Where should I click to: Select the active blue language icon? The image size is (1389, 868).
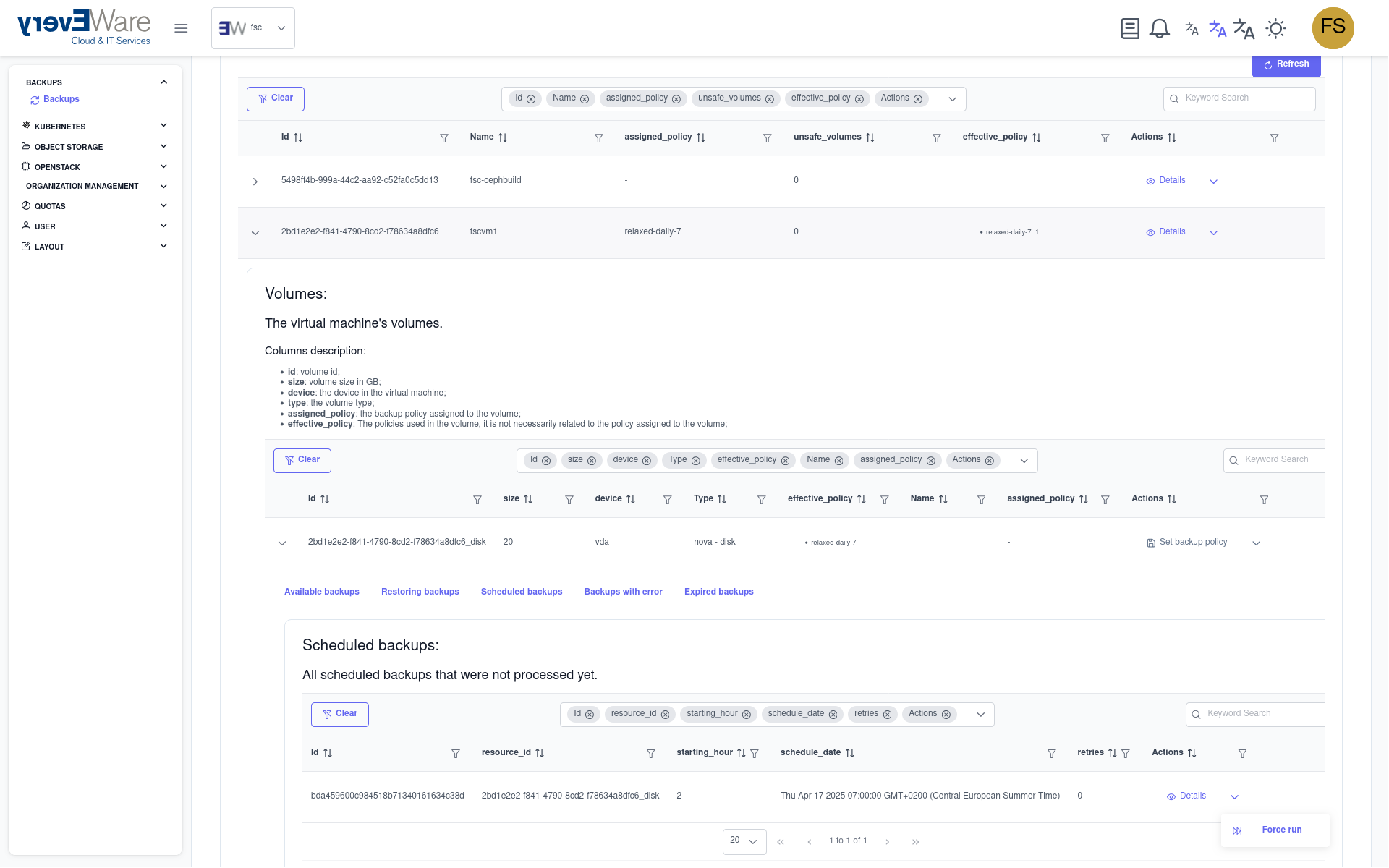(x=1217, y=28)
